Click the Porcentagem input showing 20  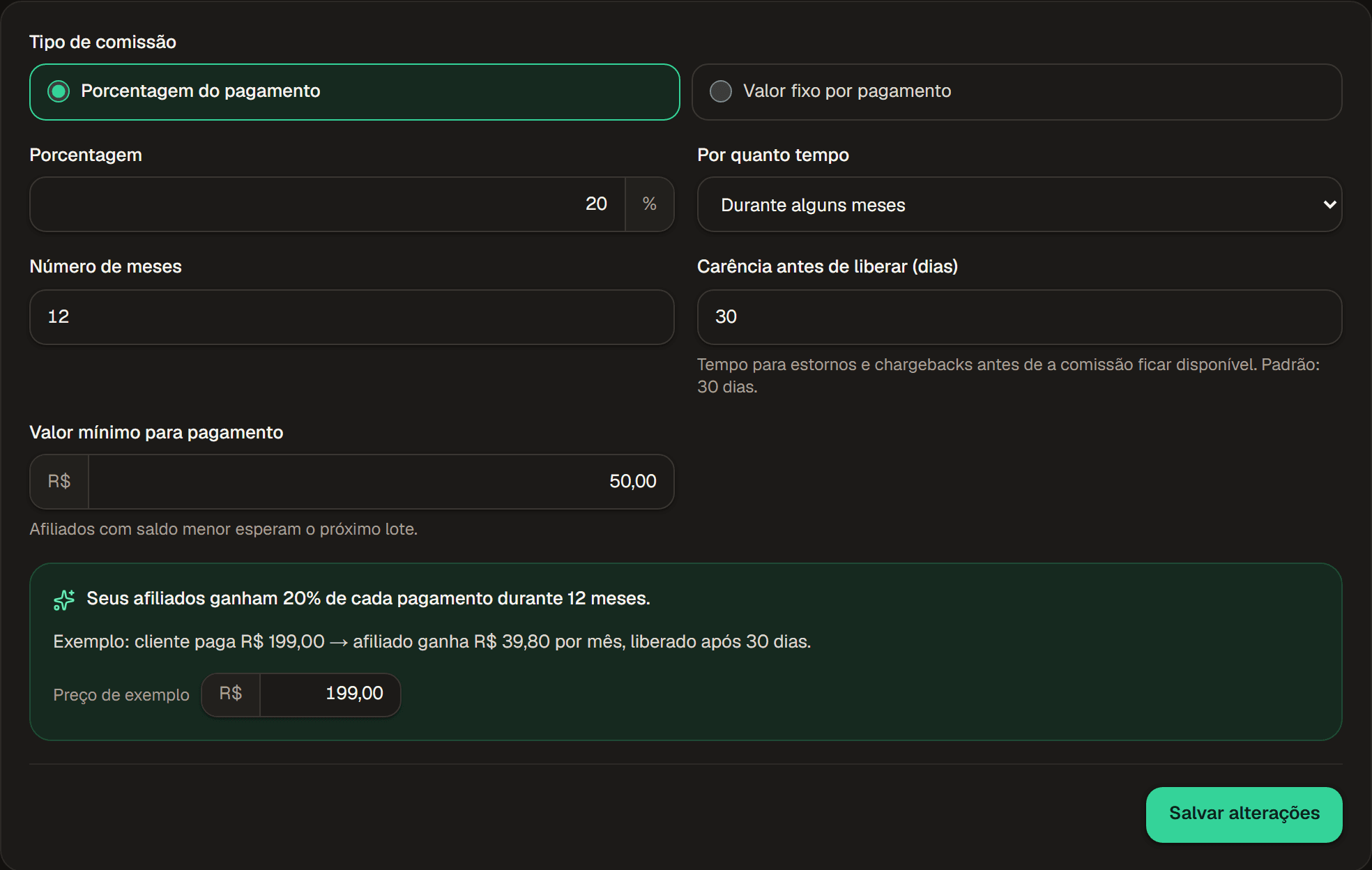tap(328, 204)
